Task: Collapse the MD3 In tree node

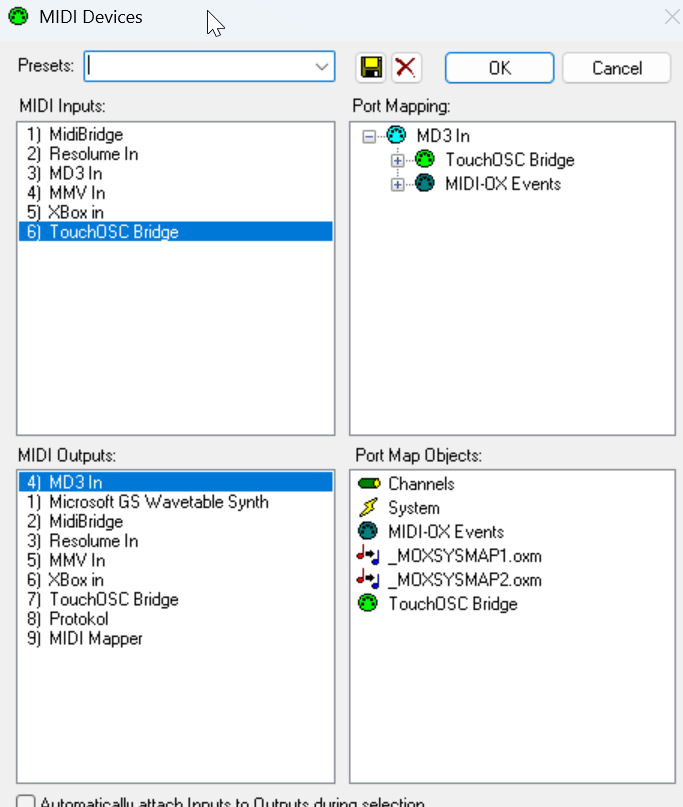Action: tap(369, 137)
